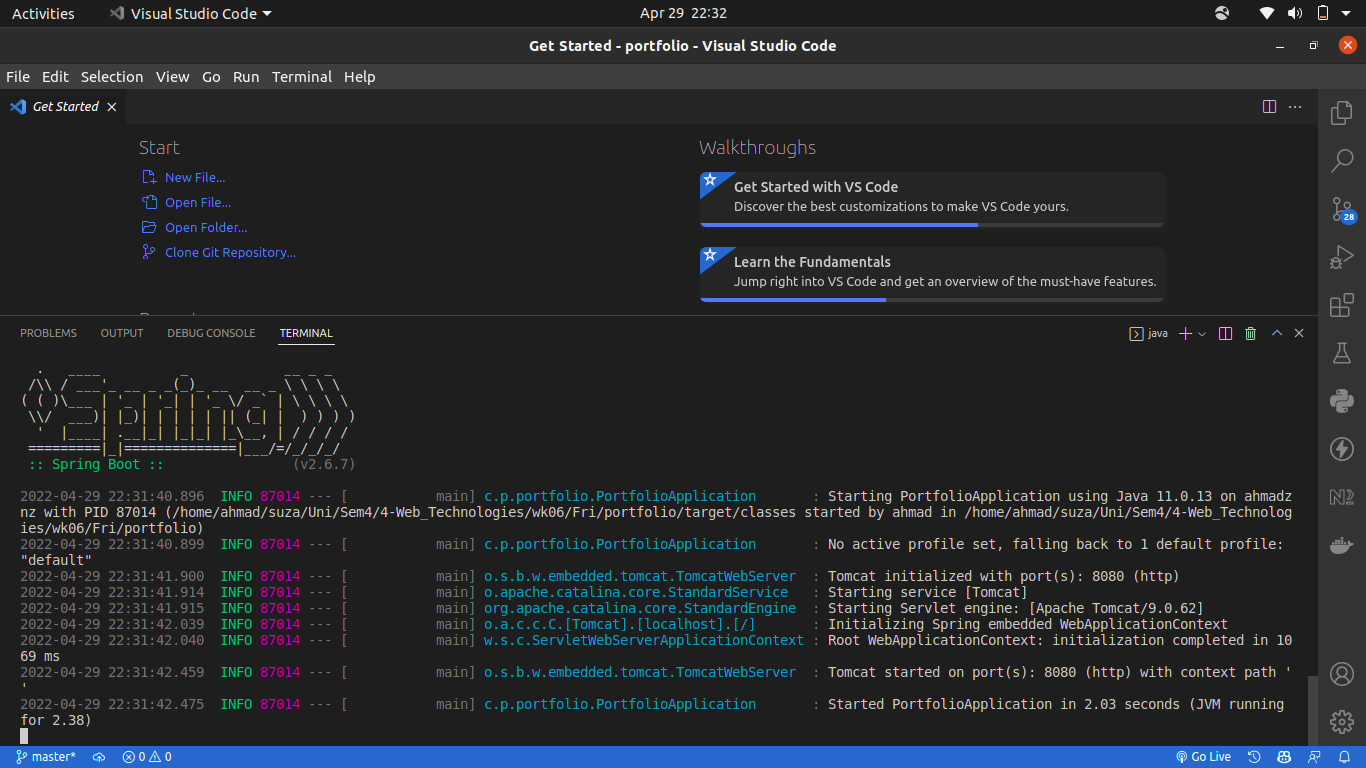Select the TERMINAL tab

tap(306, 333)
